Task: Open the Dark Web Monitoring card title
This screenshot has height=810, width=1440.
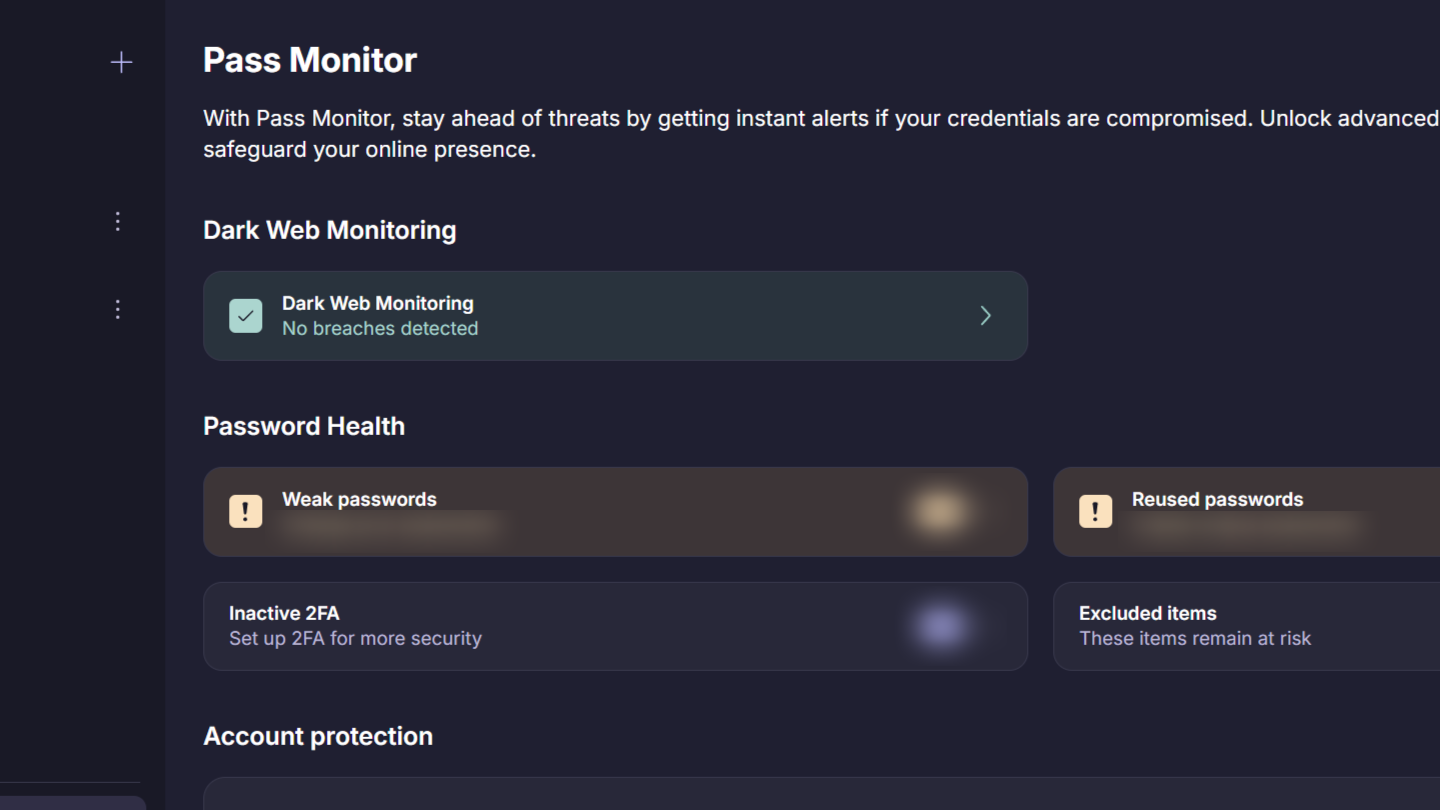Action: coord(377,303)
